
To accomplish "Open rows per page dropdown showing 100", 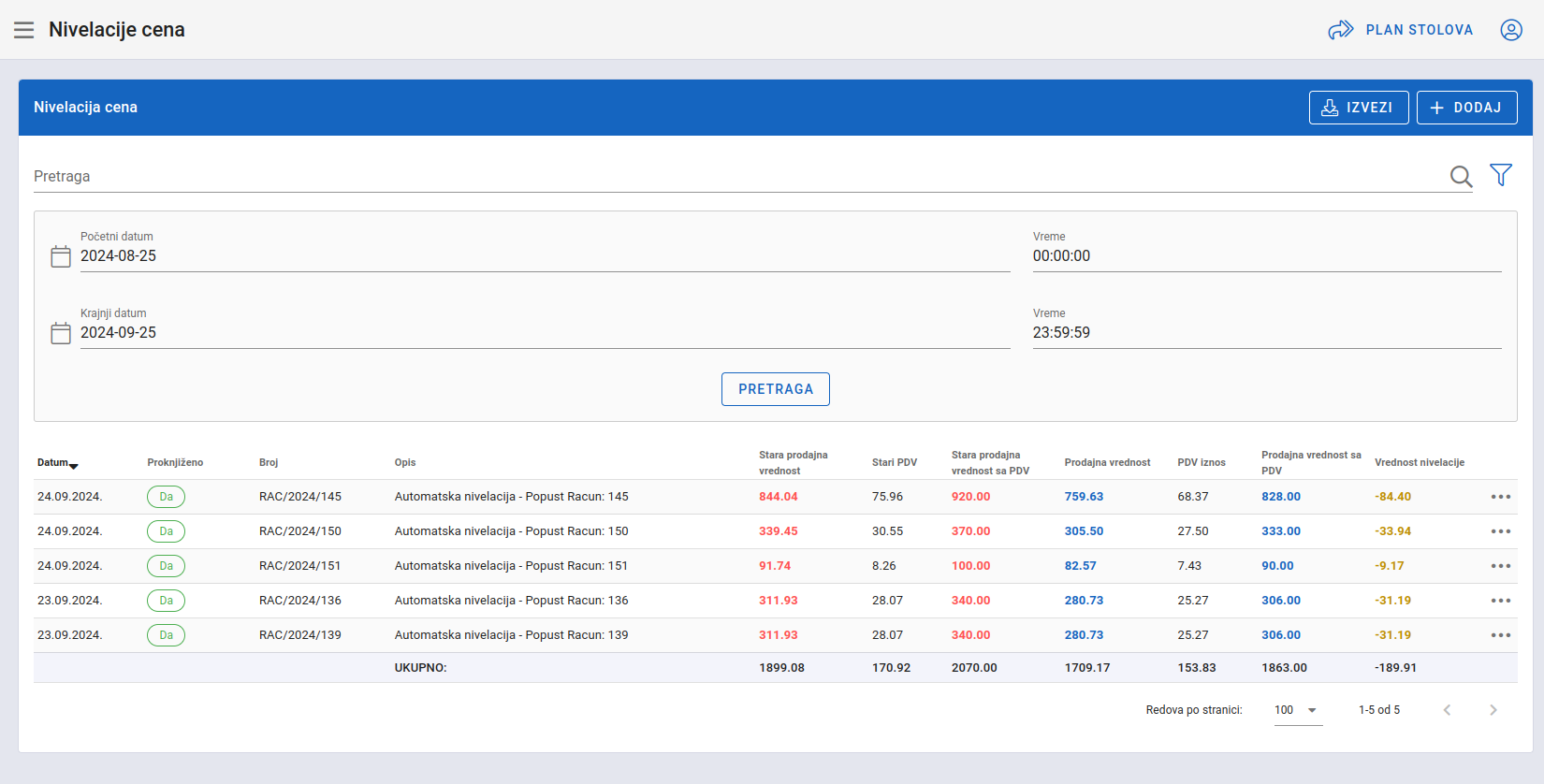I will click(x=1298, y=710).
